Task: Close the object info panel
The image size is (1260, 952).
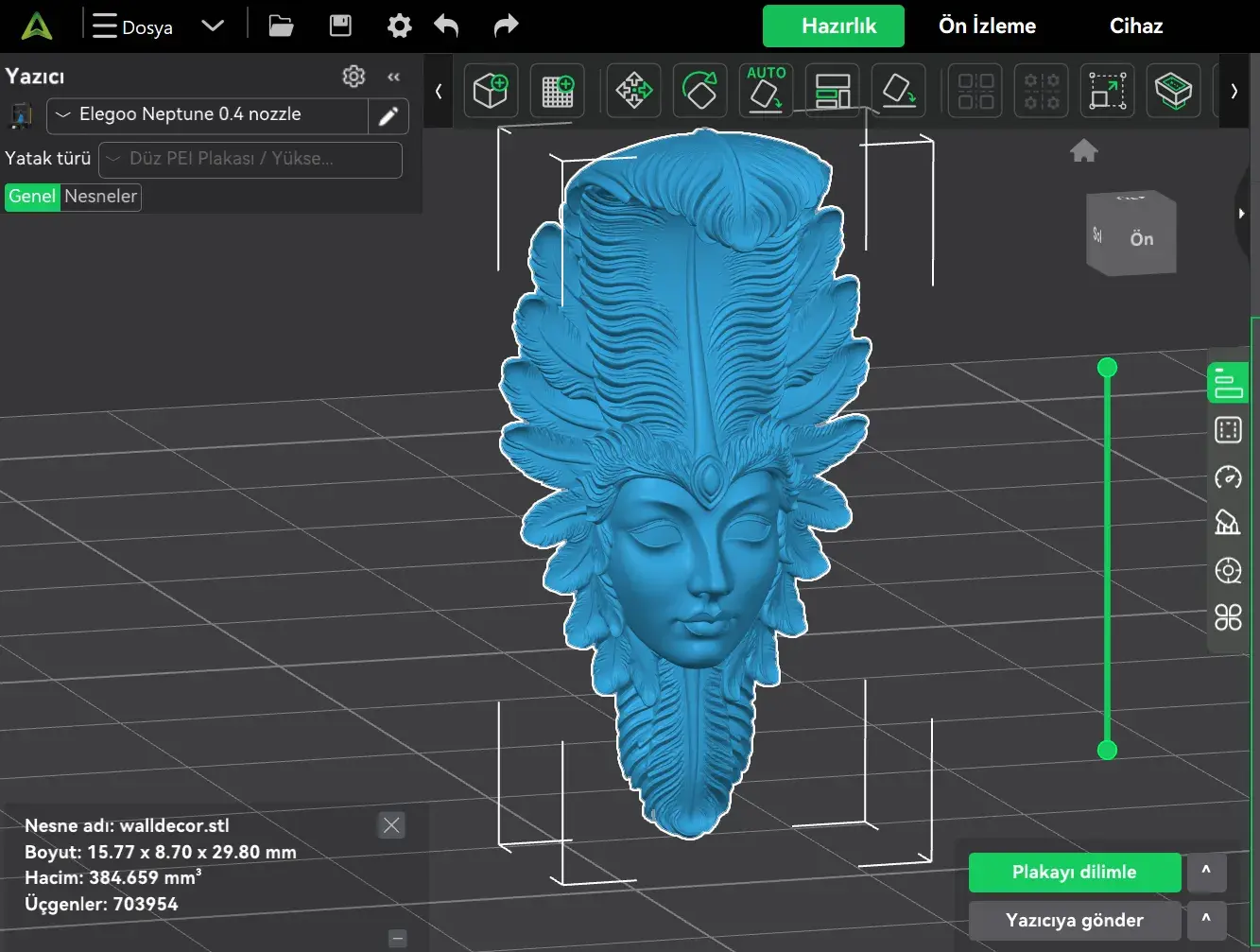Action: click(391, 825)
